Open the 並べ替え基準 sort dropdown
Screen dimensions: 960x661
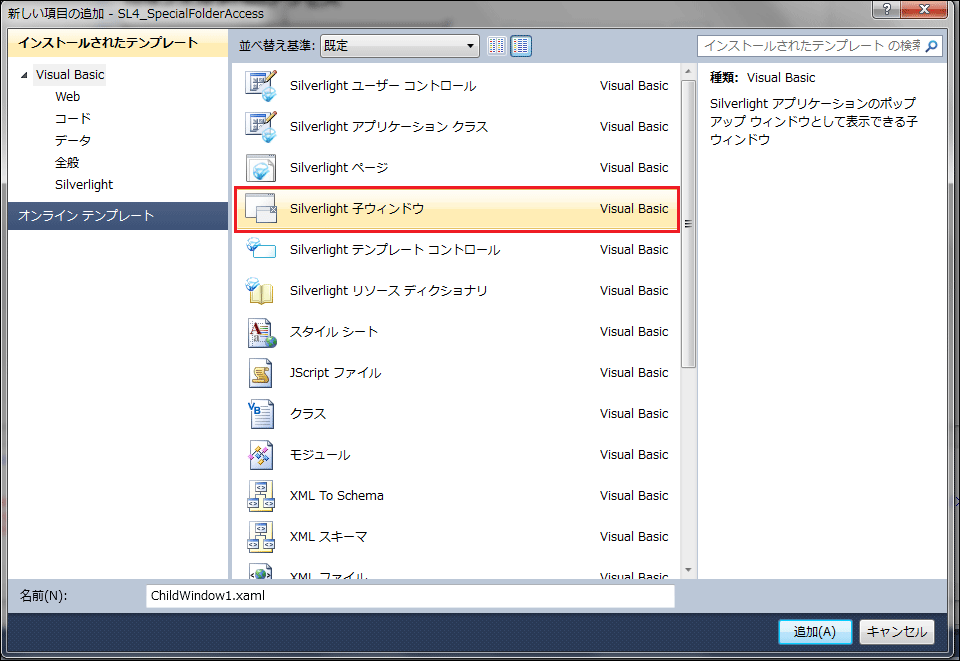399,46
